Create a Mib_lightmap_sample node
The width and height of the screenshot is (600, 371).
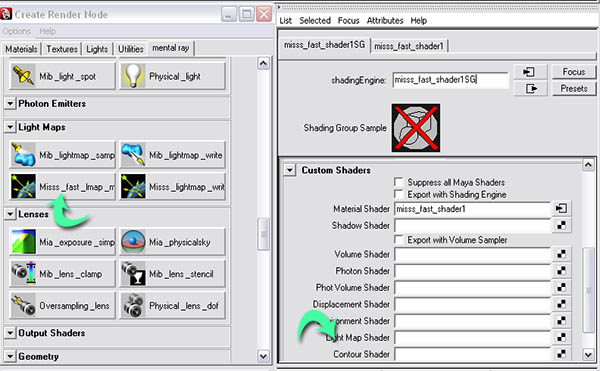62,155
